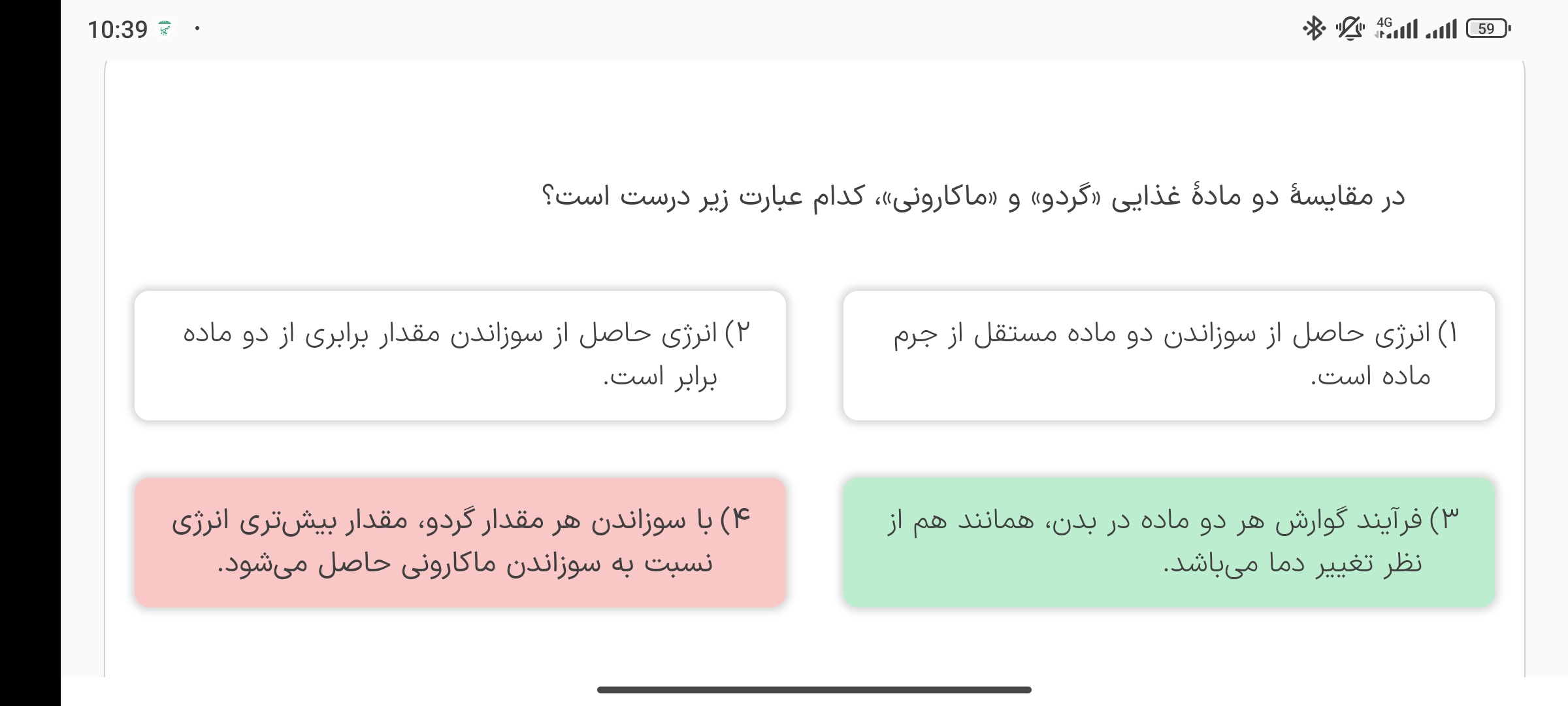Tap the word «ماکارونی» in the question

point(933,196)
